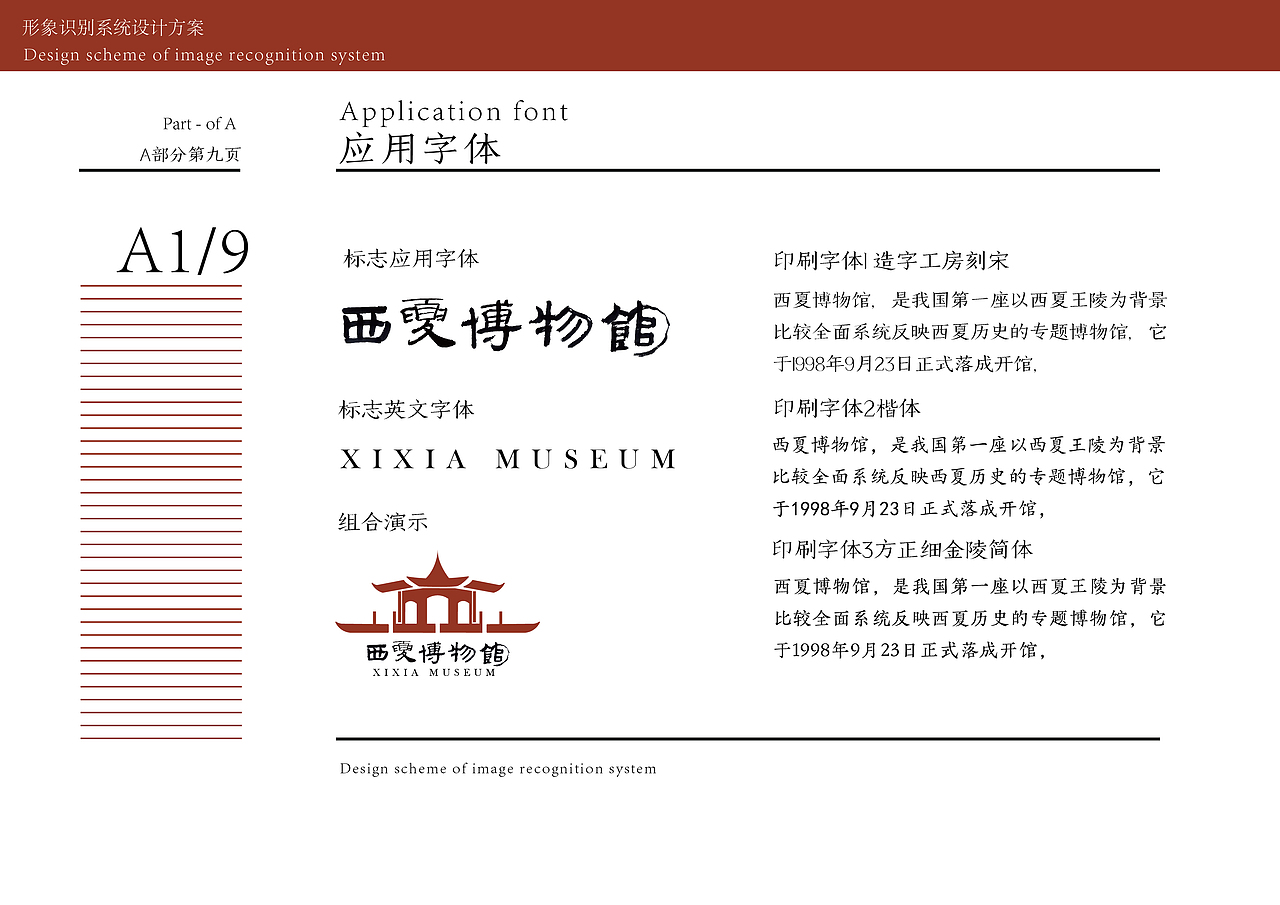Click the red pavilion logo emblem

coord(437,594)
